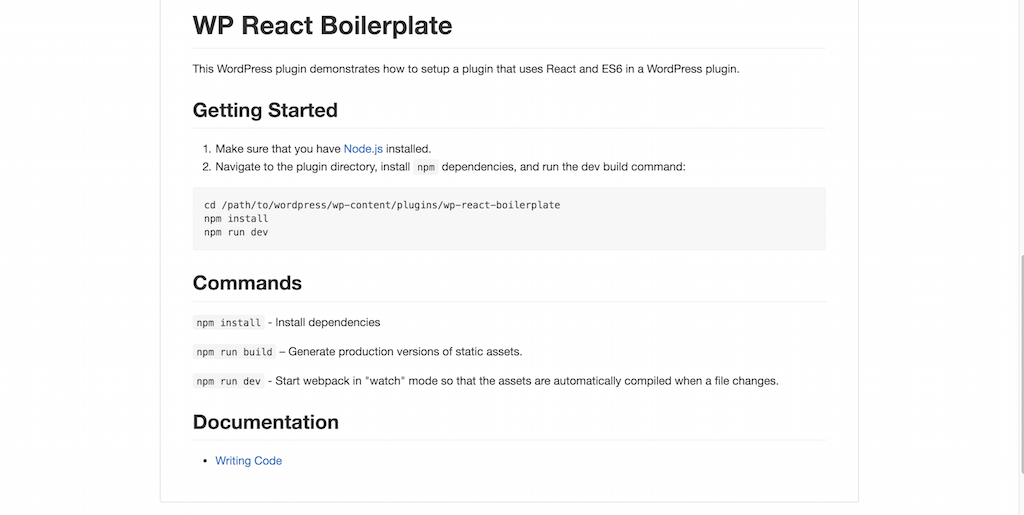Click 'npm install' line in code block
The height and width of the screenshot is (515, 1024).
(236, 219)
